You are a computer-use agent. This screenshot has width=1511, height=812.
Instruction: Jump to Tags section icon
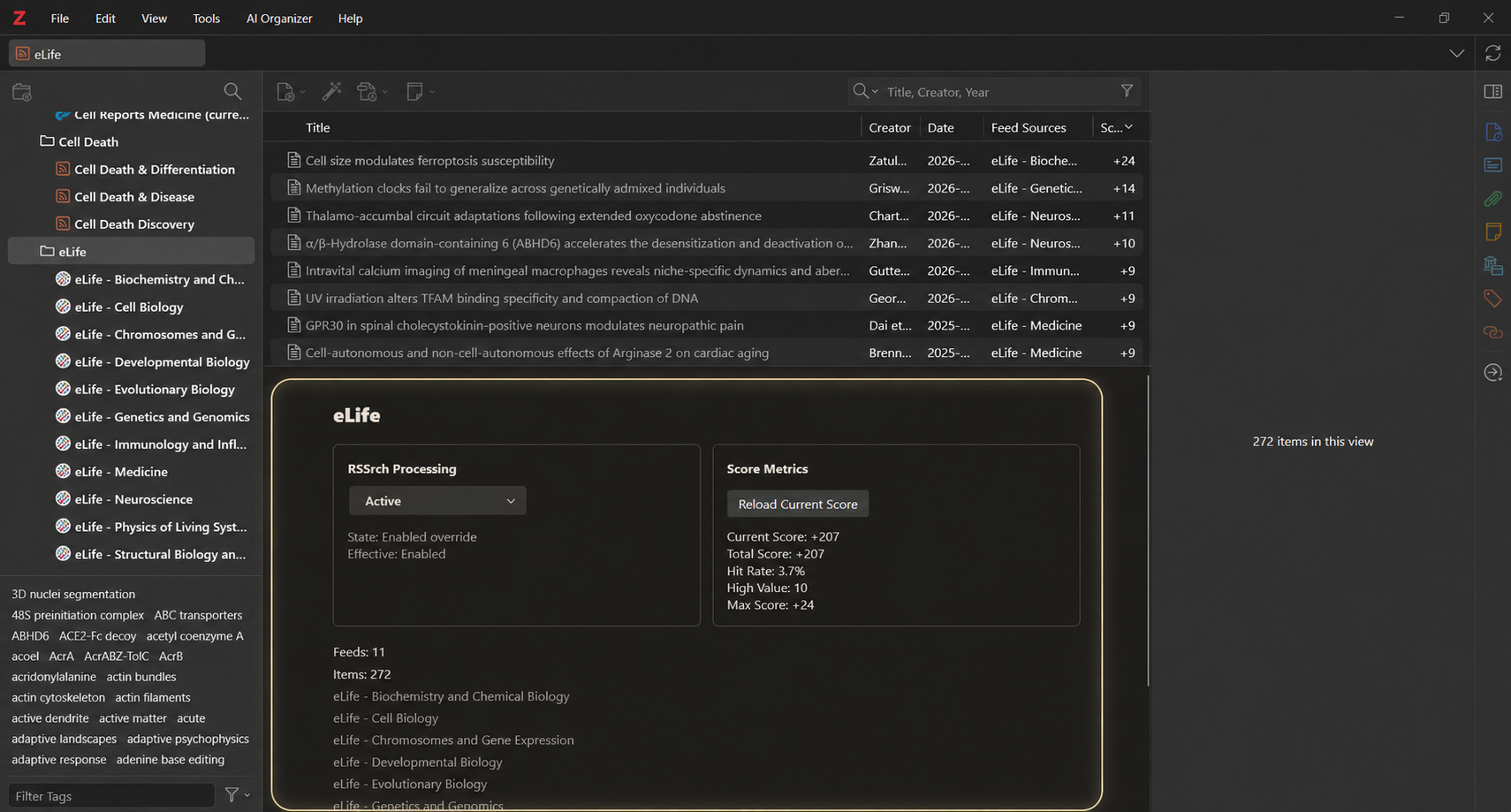point(1492,299)
